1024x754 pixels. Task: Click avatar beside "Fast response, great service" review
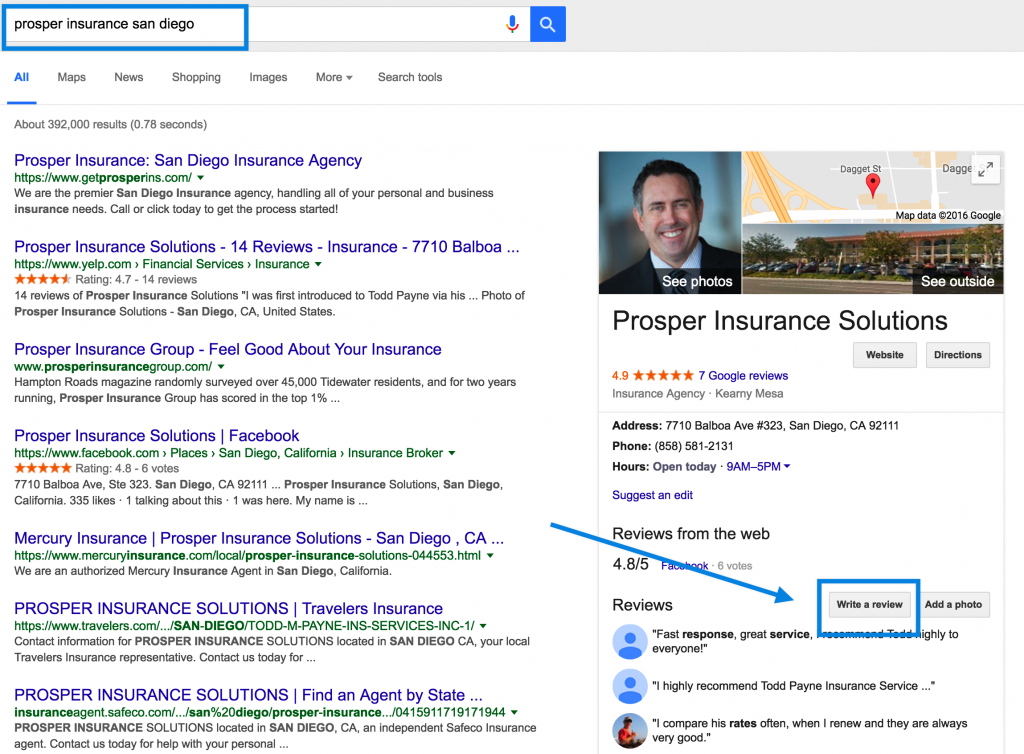click(x=630, y=641)
